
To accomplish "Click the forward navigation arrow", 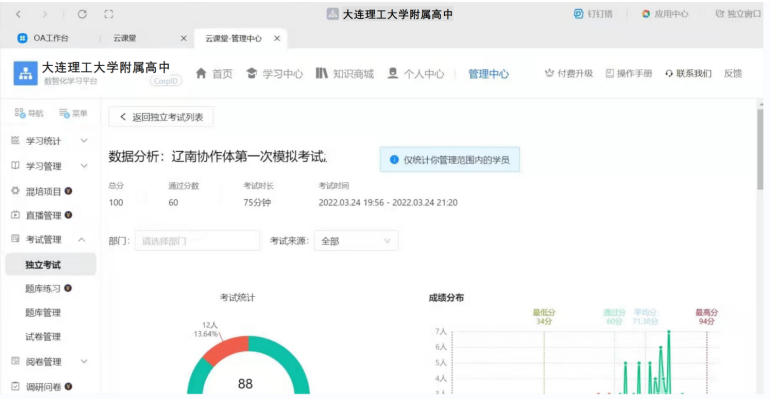I will coord(45,14).
